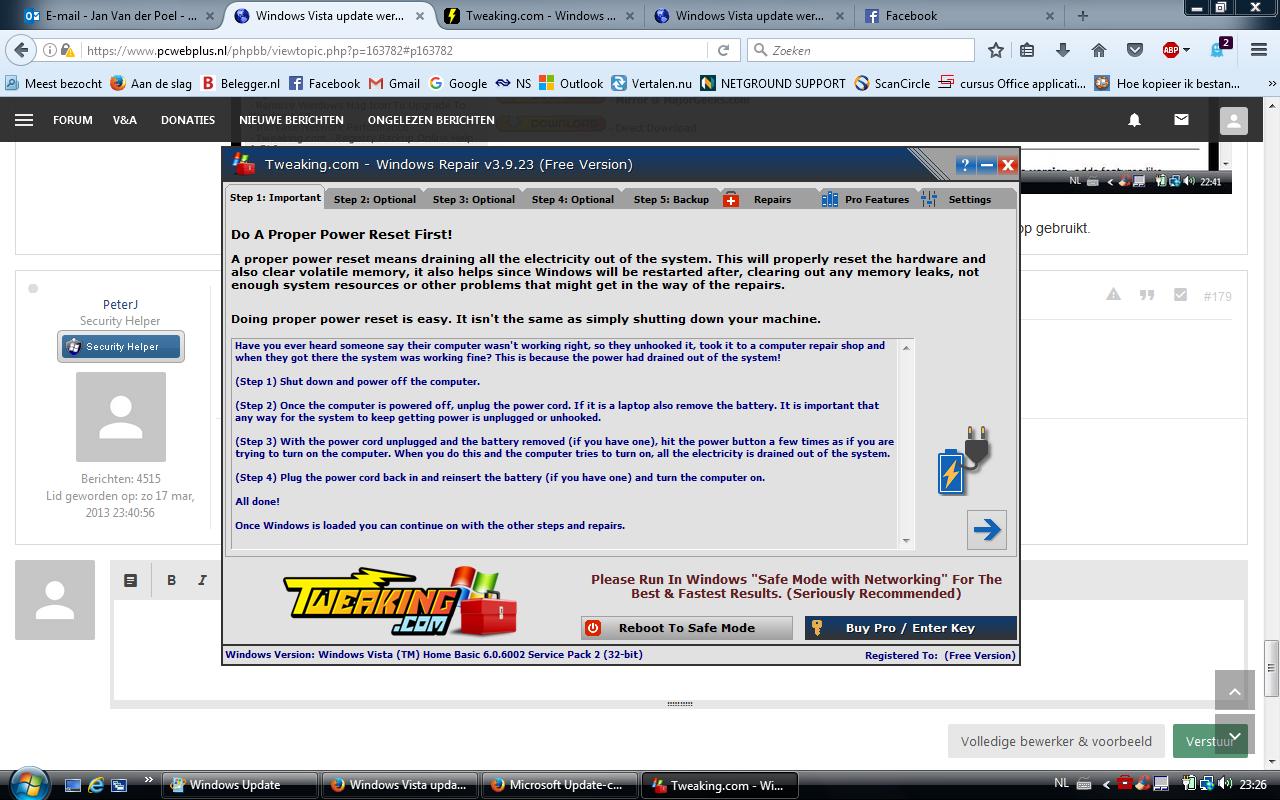Image resolution: width=1280 pixels, height=800 pixels.
Task: Open the site information icon in address bar
Action: [x=51, y=50]
